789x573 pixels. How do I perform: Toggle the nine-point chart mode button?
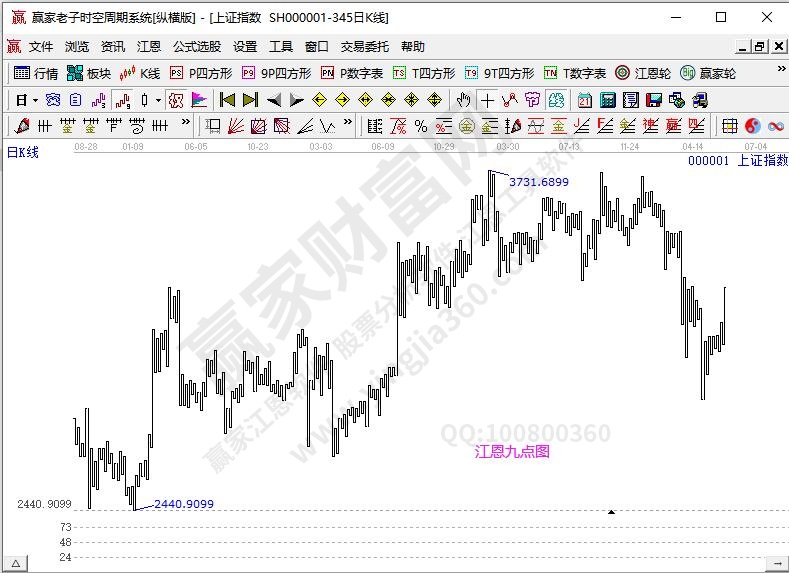coord(122,100)
